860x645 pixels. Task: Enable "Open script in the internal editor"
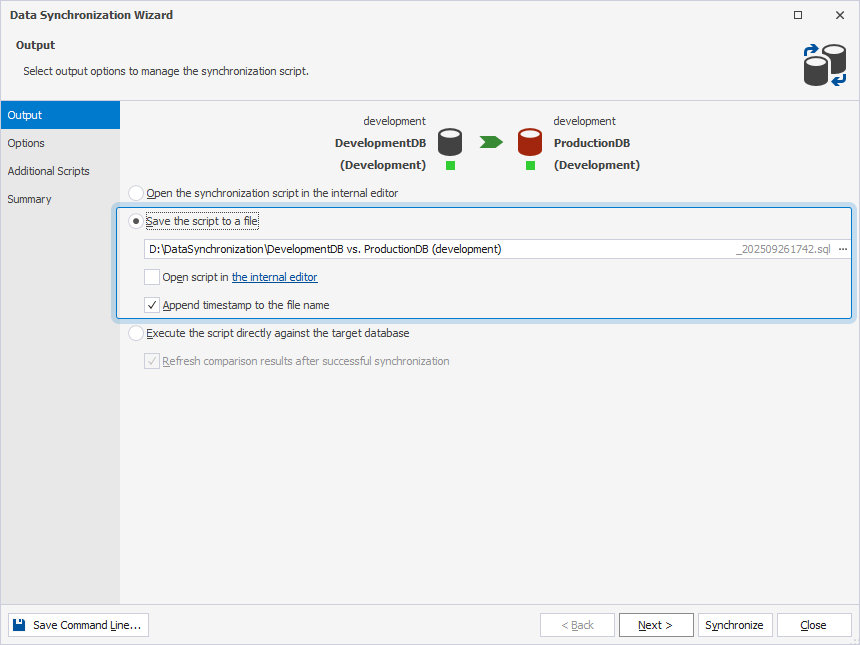(152, 277)
